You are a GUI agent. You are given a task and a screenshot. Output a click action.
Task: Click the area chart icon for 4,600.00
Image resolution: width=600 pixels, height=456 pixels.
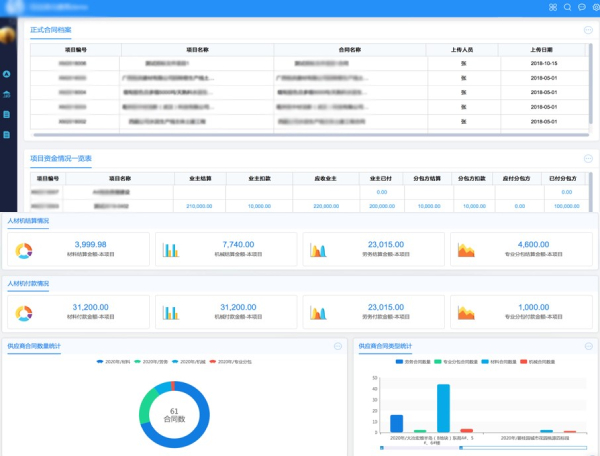click(468, 249)
